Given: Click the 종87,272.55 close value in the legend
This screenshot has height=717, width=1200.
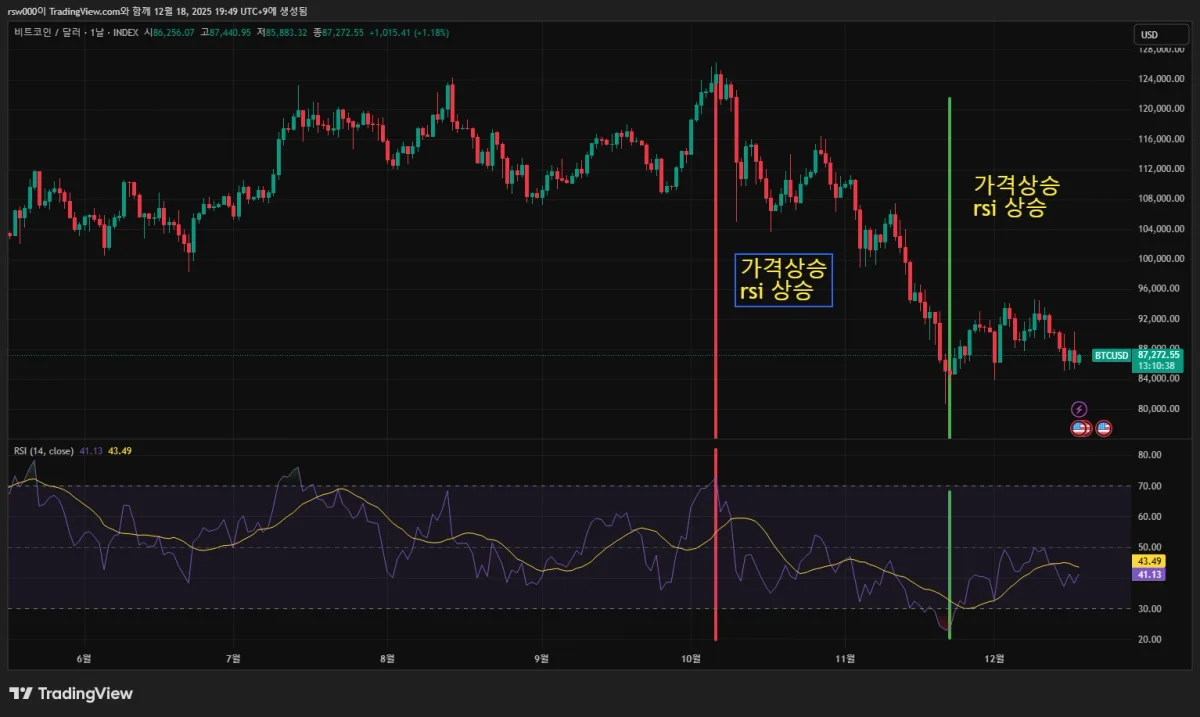Looking at the screenshot, I should click(x=336, y=33).
